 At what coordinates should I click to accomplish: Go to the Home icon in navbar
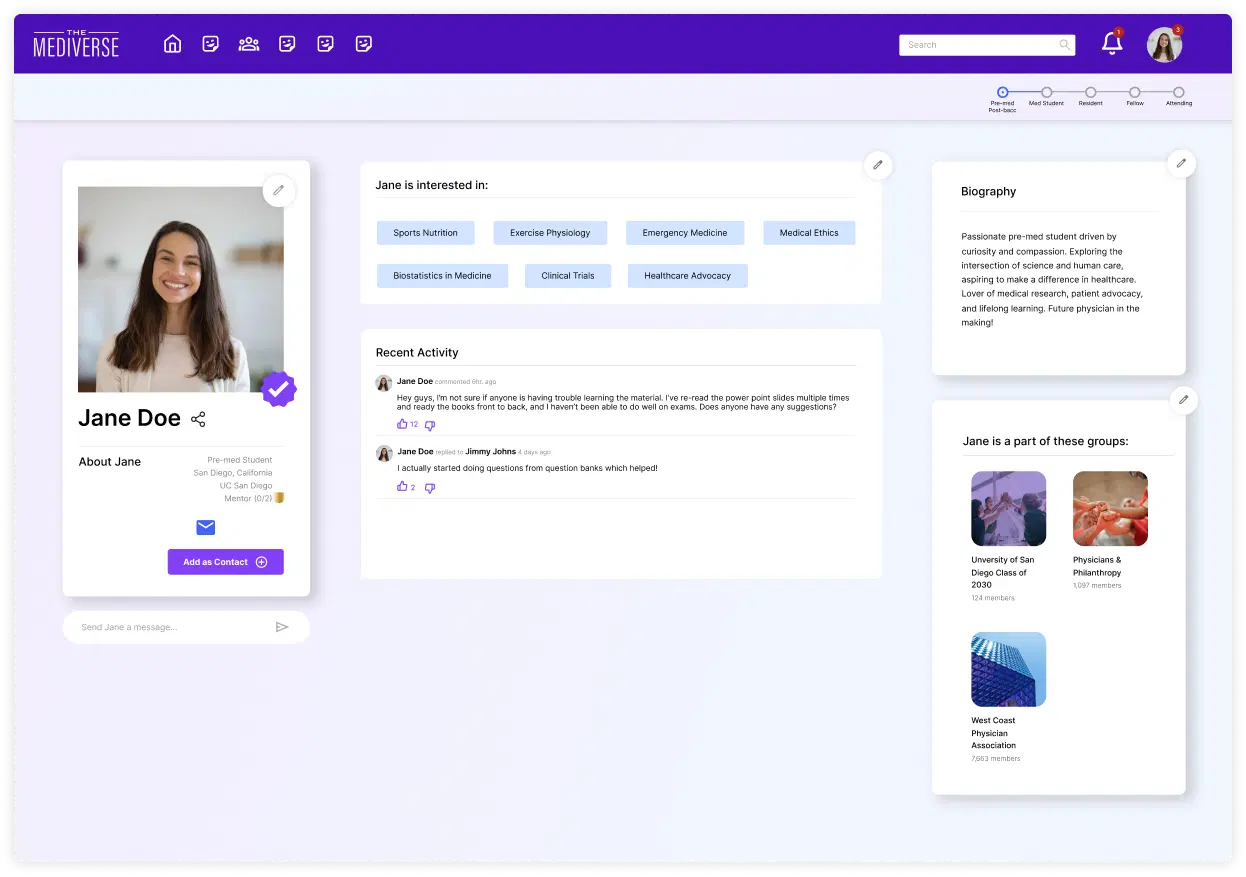(x=172, y=44)
